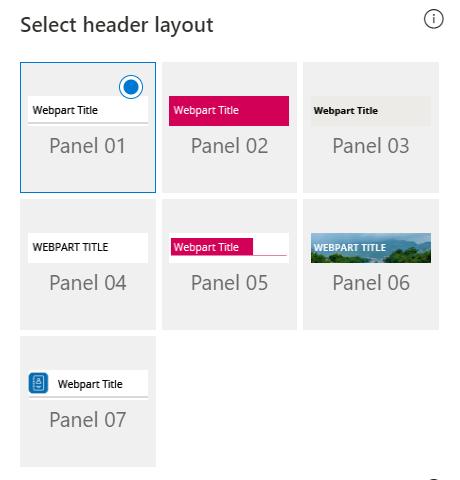Click the pink tab title preview in Panel 05
This screenshot has width=460, height=480.
(212, 247)
